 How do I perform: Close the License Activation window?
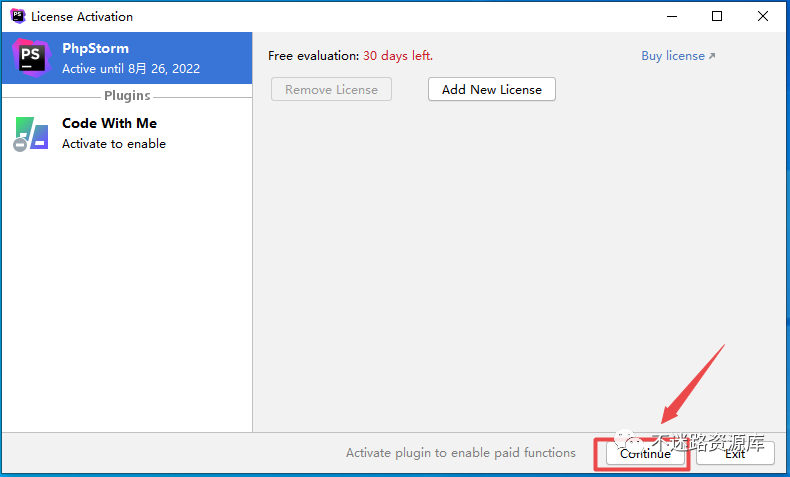763,16
